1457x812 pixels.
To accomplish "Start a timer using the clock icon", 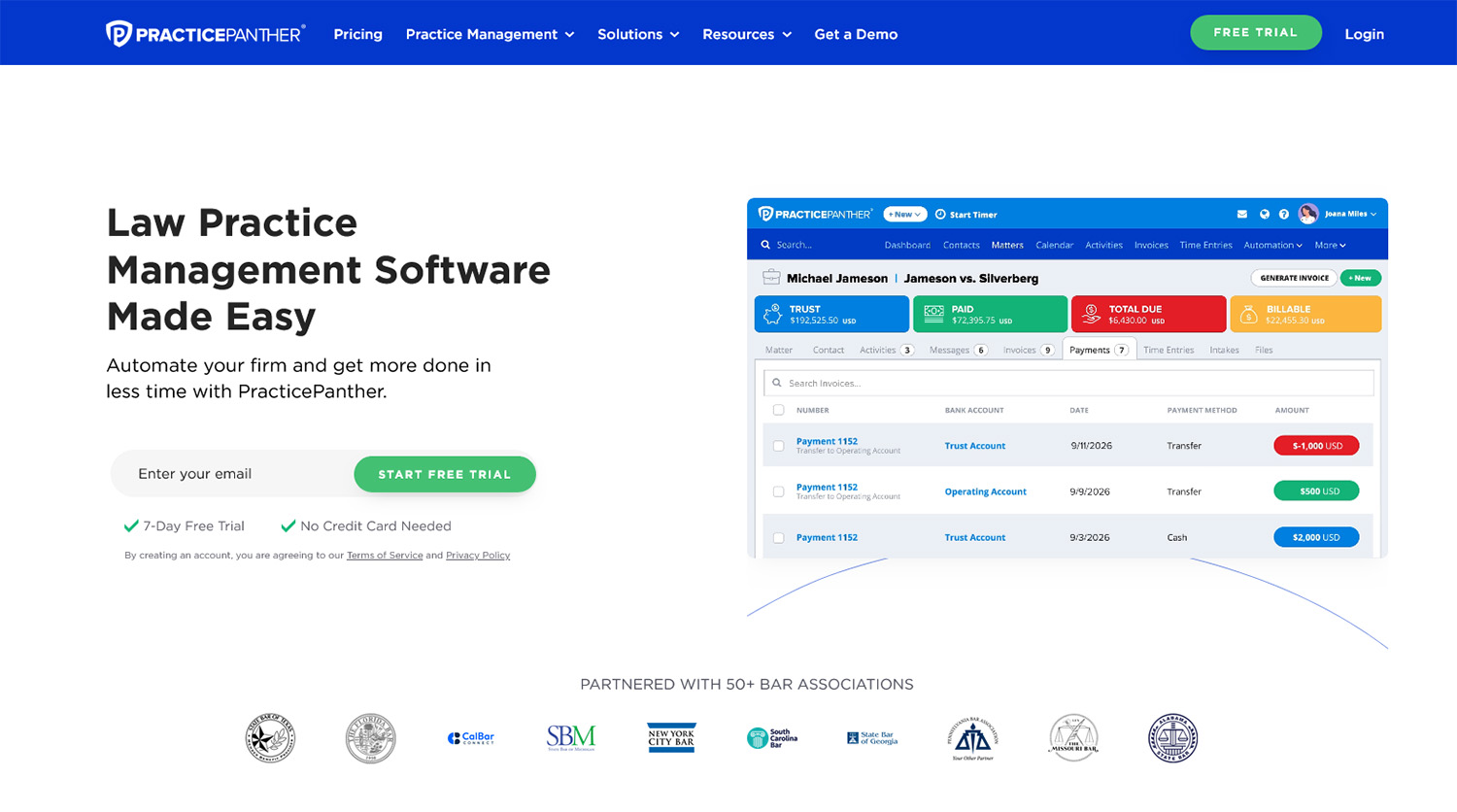I will (940, 214).
